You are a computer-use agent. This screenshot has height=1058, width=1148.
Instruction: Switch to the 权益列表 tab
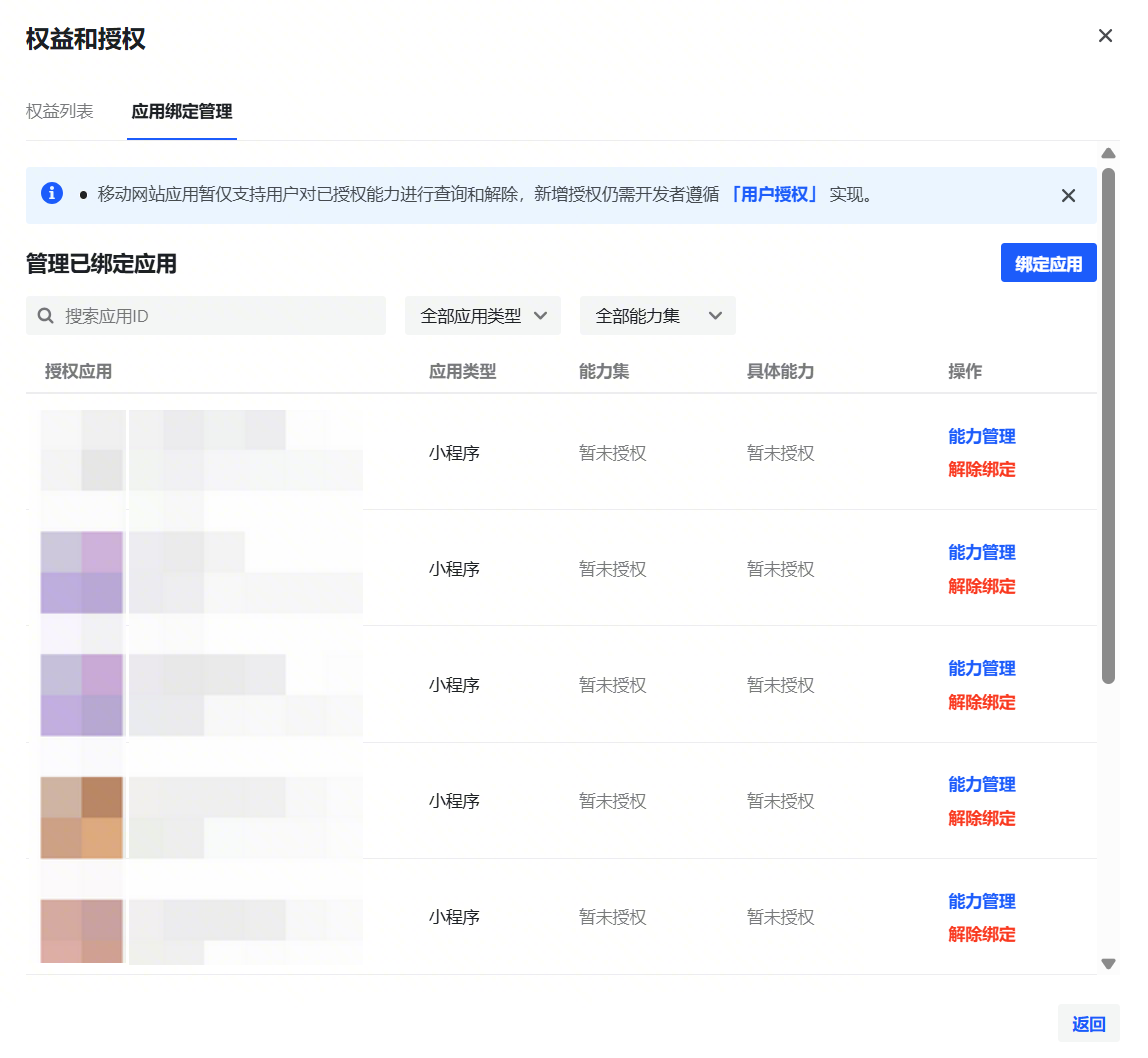point(60,111)
